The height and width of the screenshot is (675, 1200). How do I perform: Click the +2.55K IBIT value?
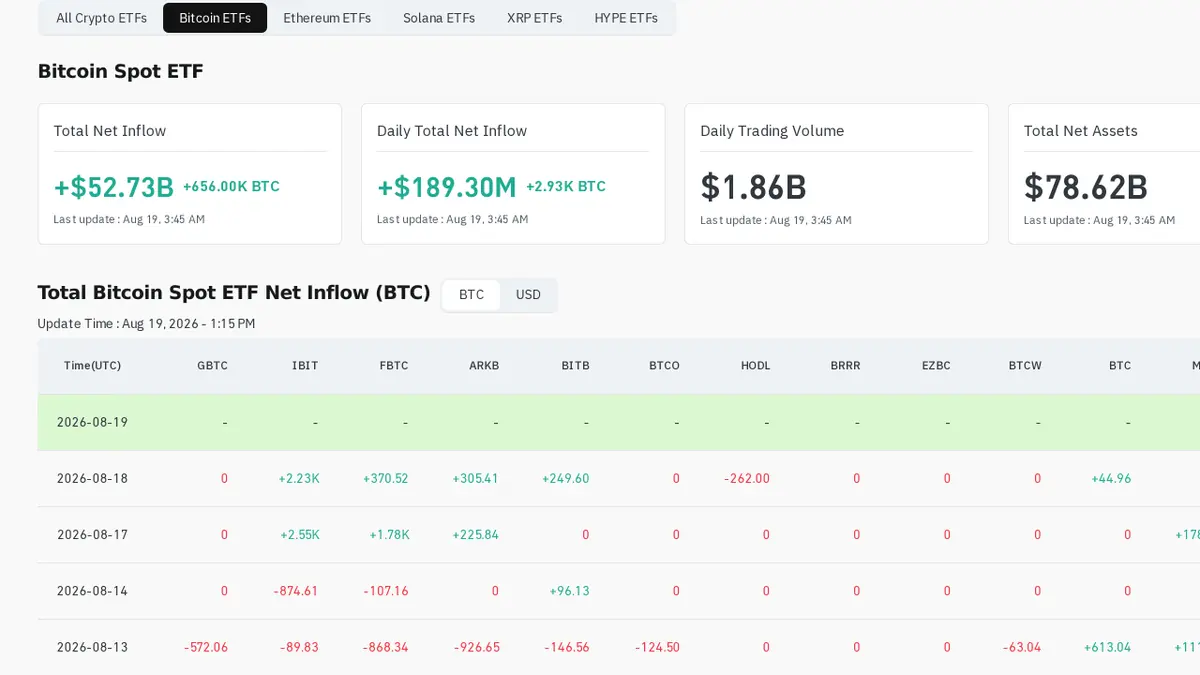[x=300, y=535]
